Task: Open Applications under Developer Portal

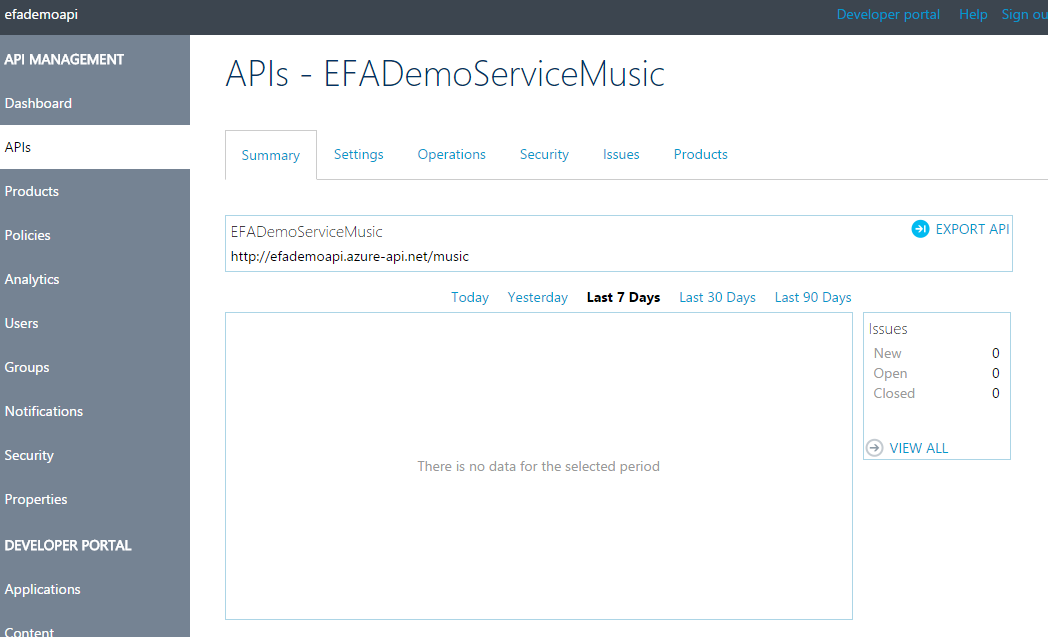Action: tap(95, 590)
